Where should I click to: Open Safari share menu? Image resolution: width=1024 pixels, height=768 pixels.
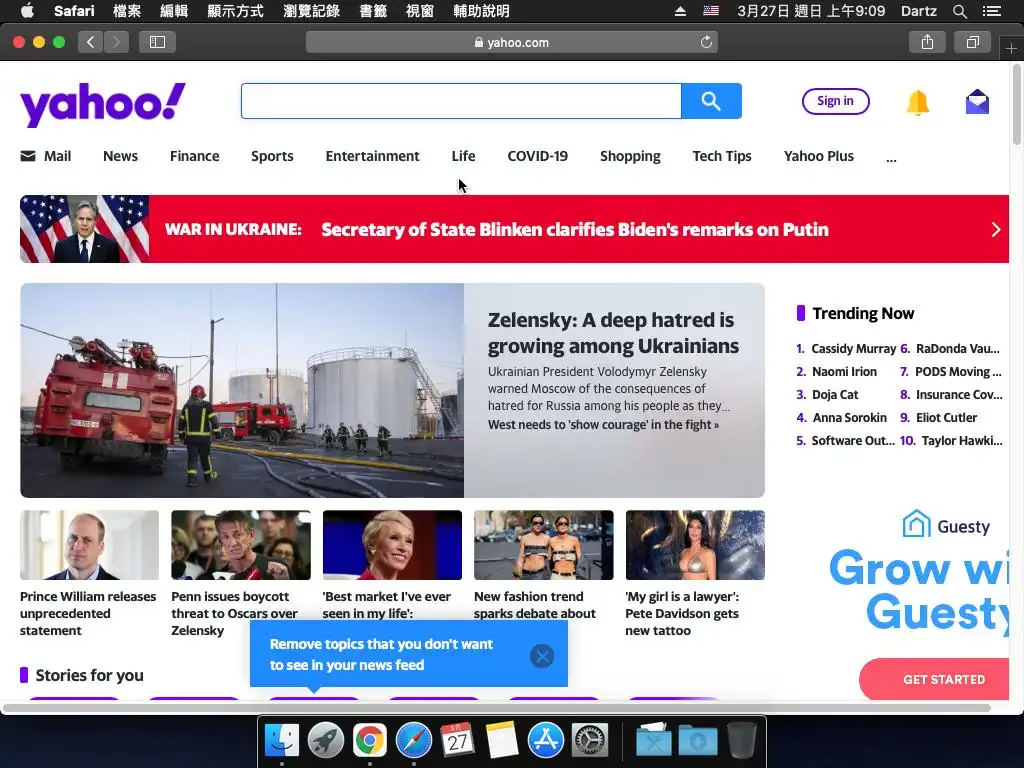(x=927, y=42)
